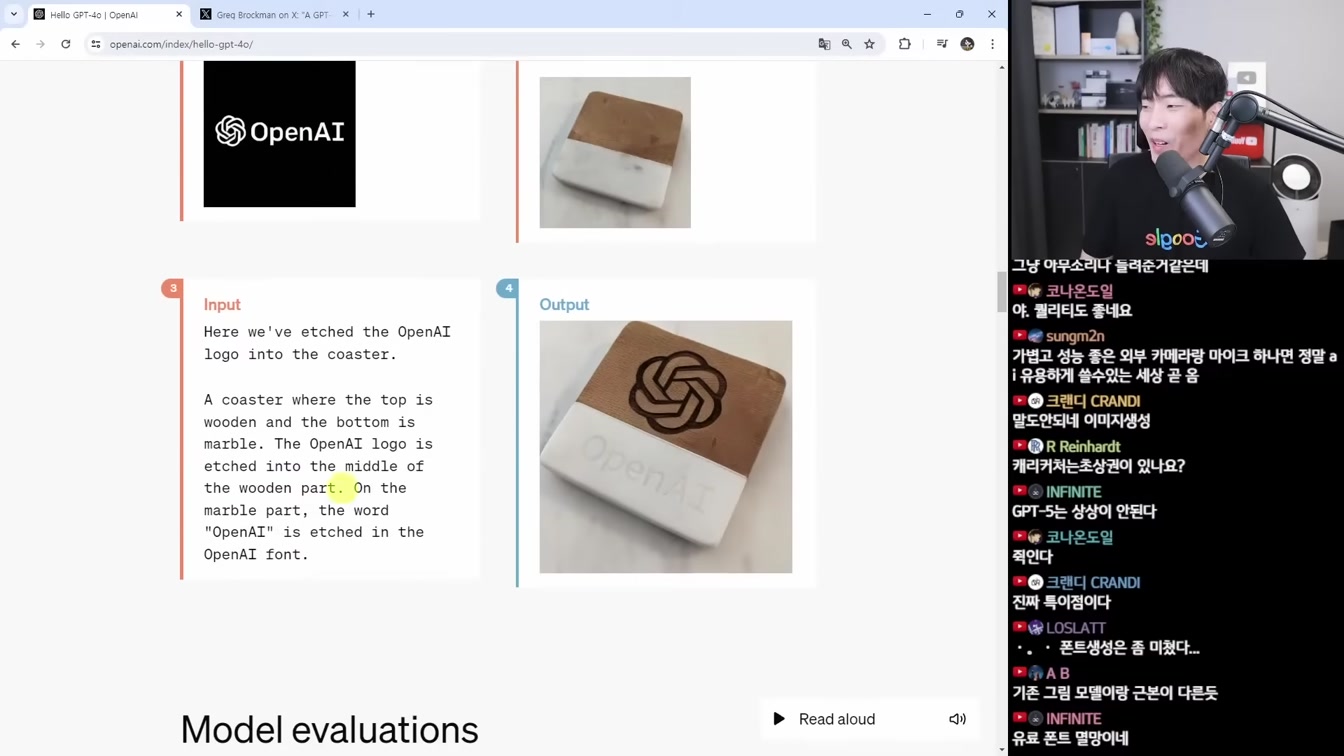Image resolution: width=1344 pixels, height=756 pixels.
Task: Reload the current page
Action: [66, 44]
